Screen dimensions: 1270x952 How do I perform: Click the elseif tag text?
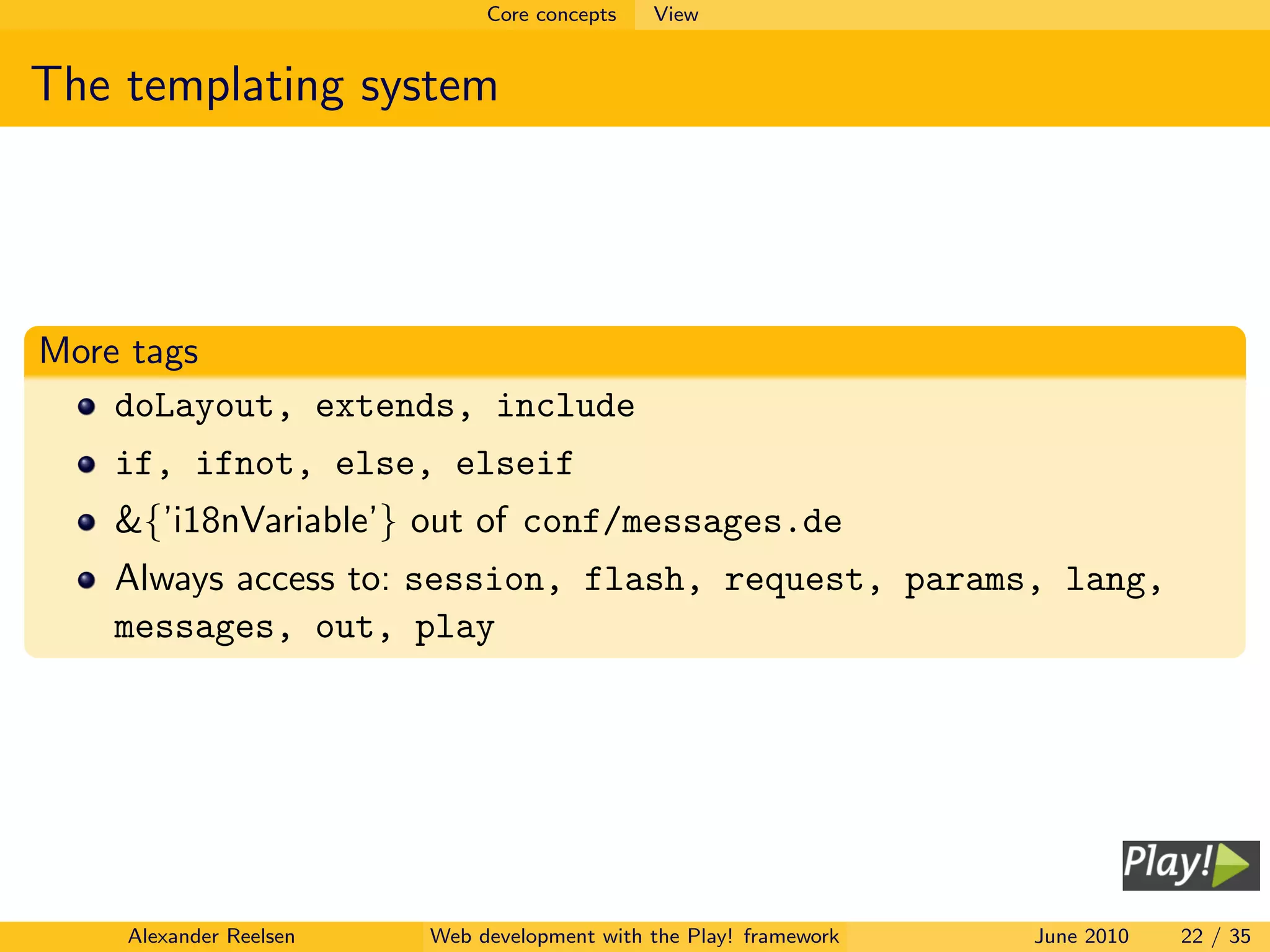coord(514,464)
